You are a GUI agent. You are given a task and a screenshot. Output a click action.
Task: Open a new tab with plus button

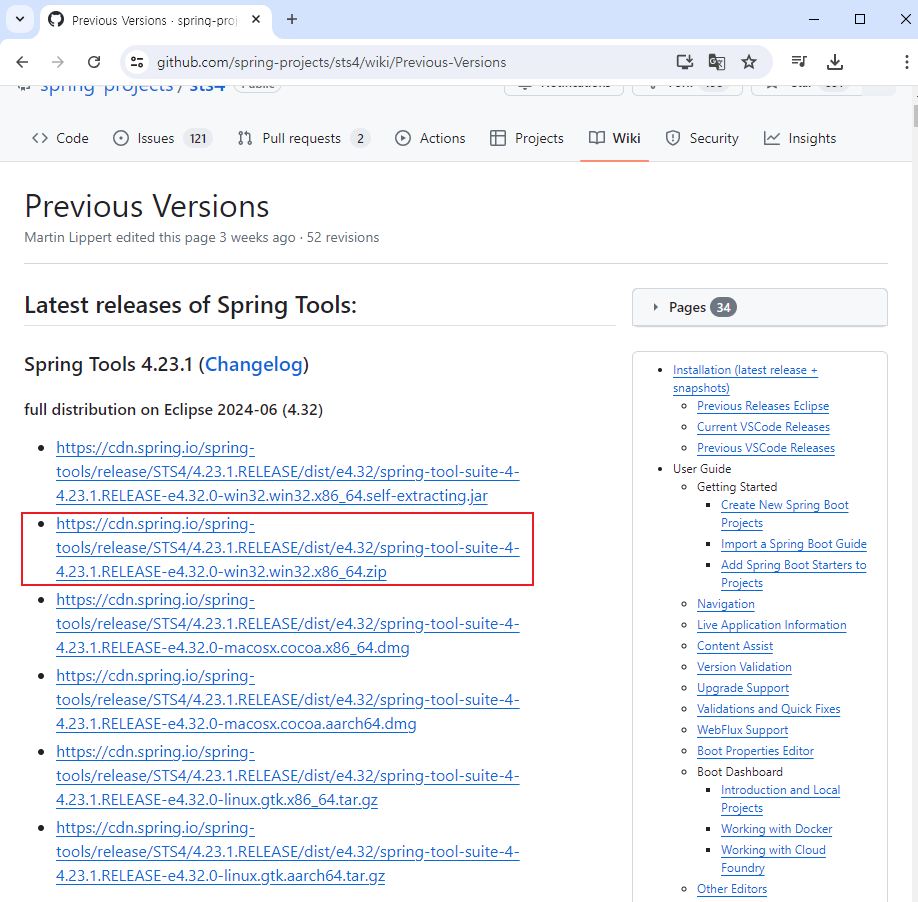coord(292,19)
